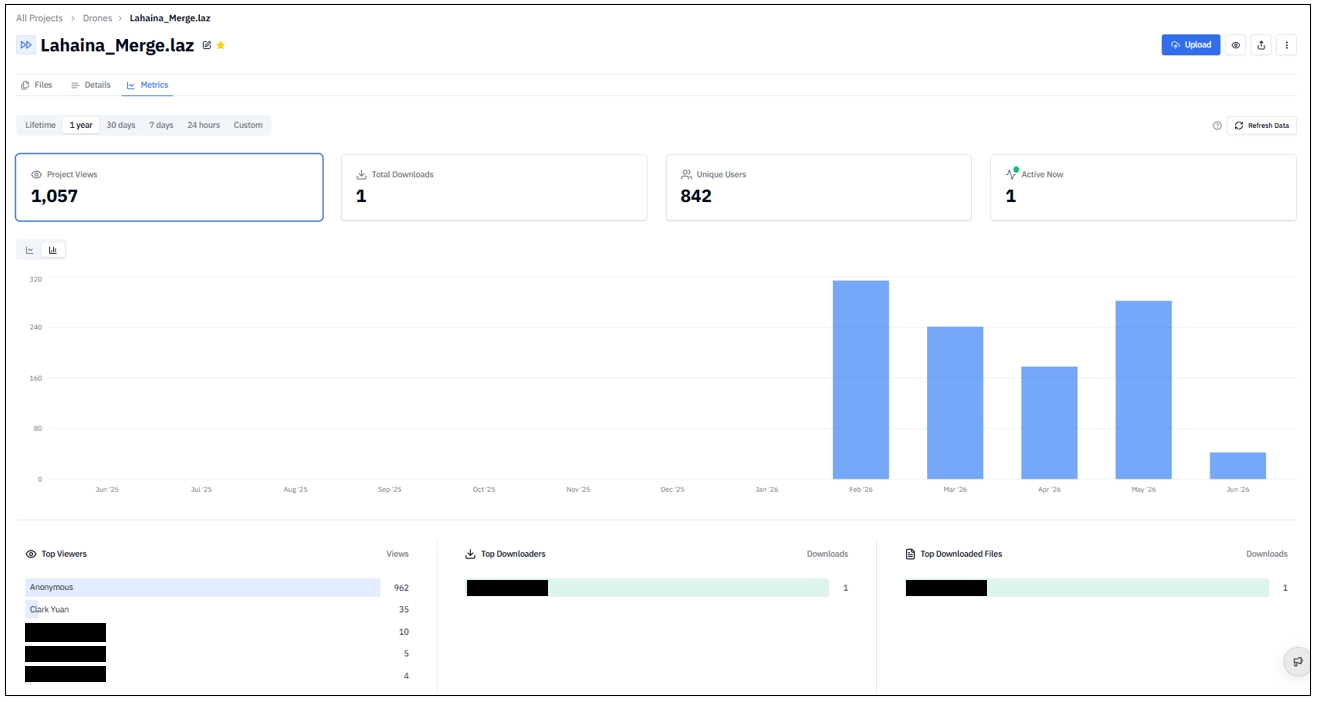Select the Lifetime time range

click(x=41, y=125)
